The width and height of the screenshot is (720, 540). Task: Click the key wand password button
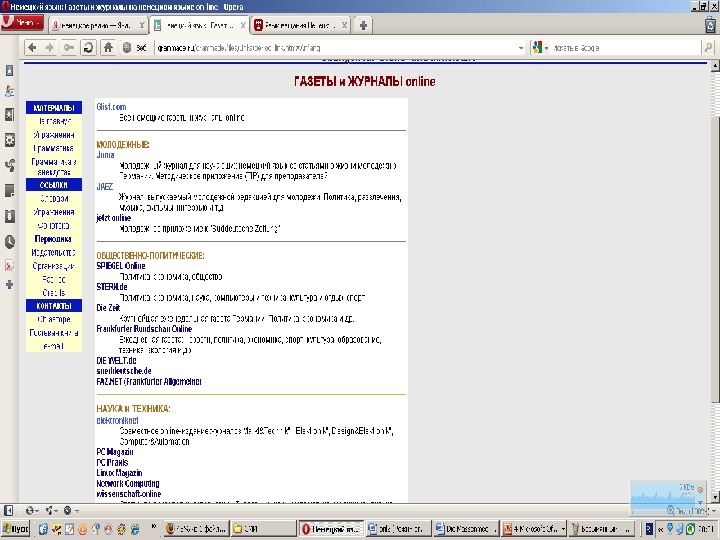(68, 47)
